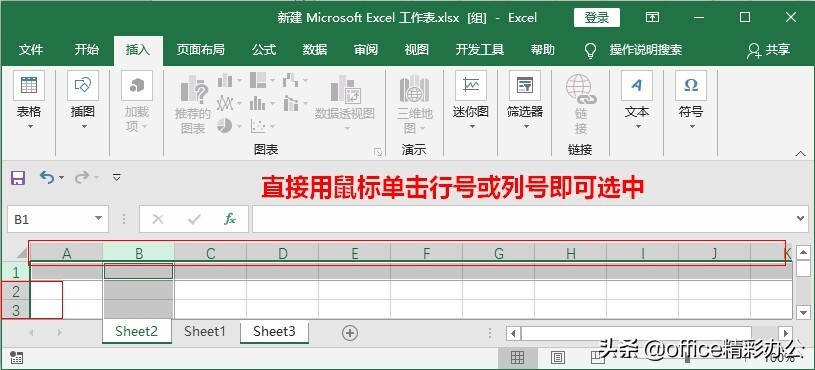Click the grayed-out Redo arrow
Screen dimensions: 815x370
pos(82,178)
